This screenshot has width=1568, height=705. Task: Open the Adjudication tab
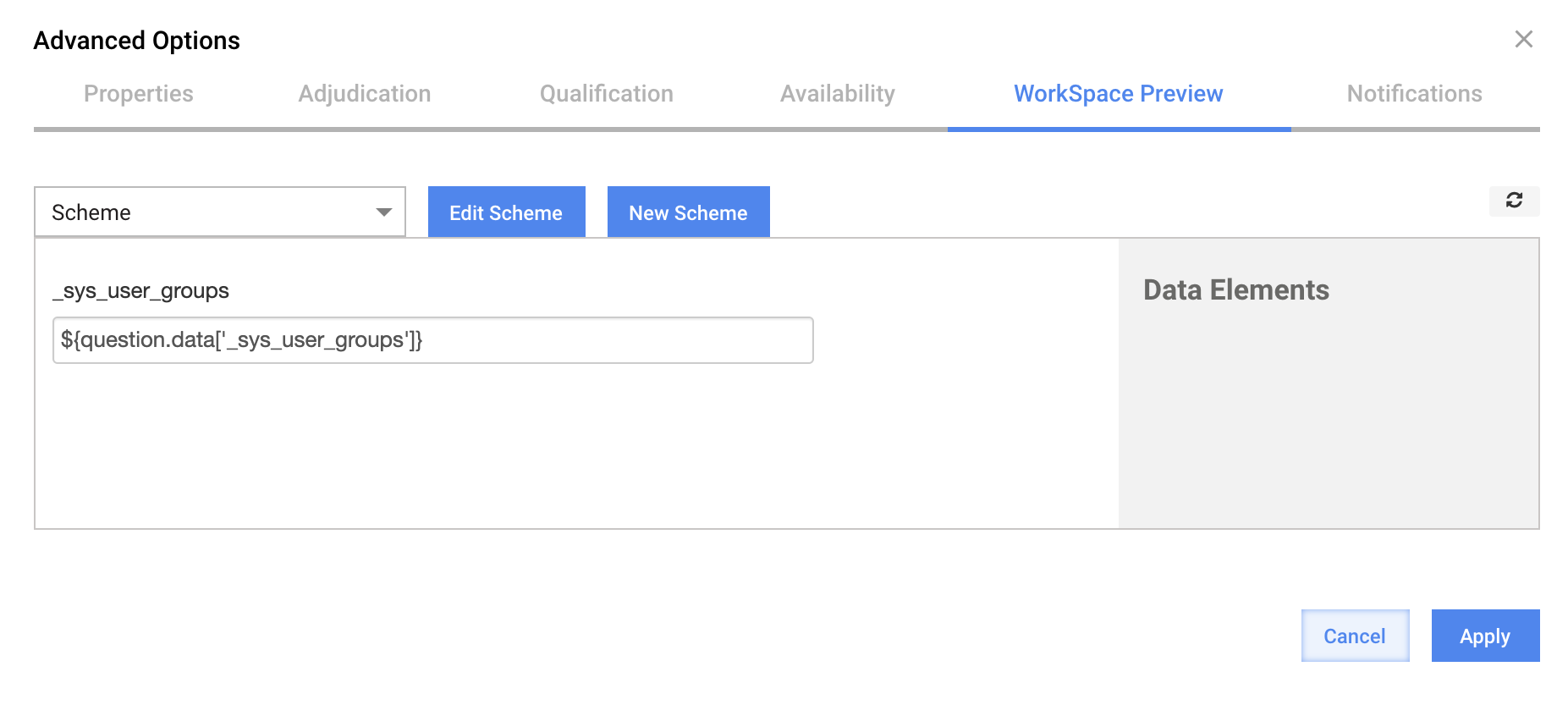365,94
